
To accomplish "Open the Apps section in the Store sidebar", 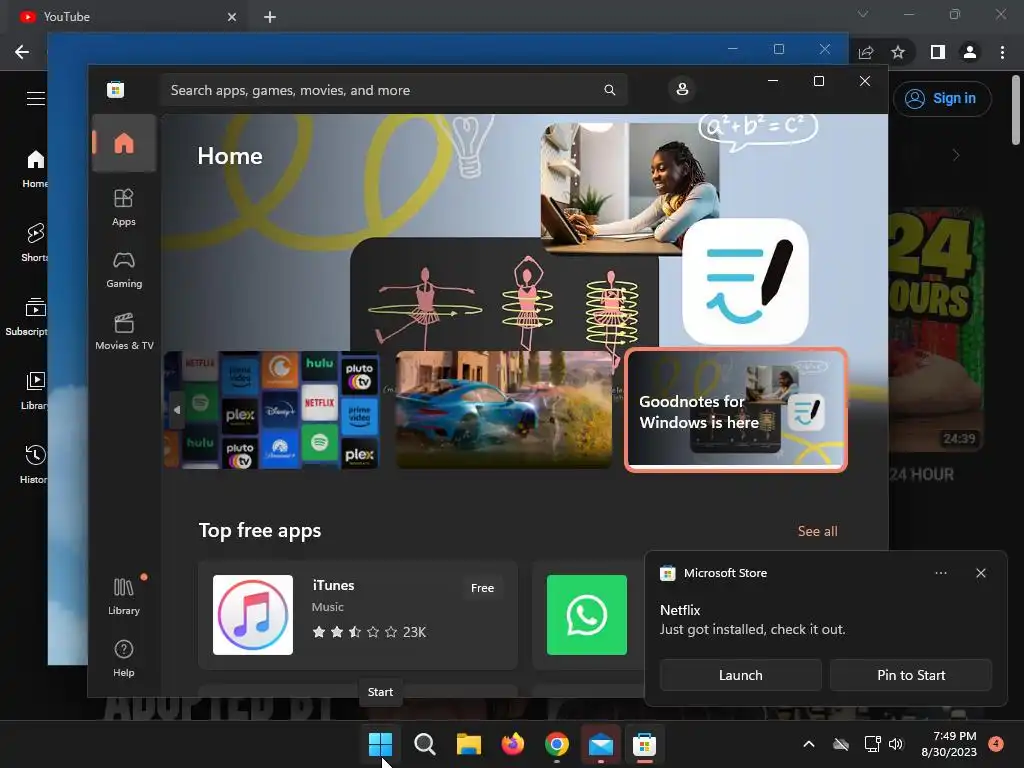I will click(x=124, y=207).
